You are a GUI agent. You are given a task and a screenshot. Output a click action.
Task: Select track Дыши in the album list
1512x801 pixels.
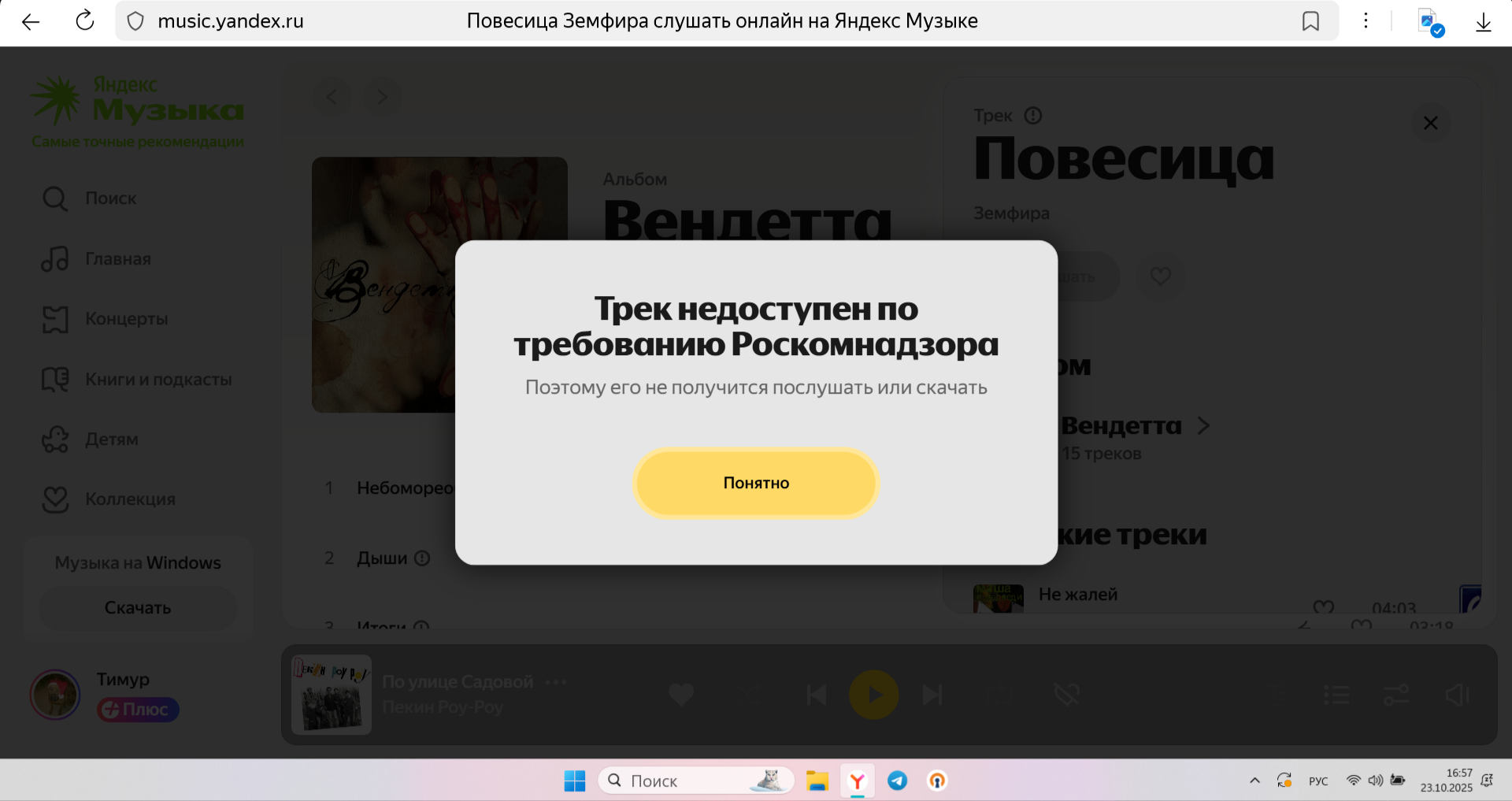382,558
